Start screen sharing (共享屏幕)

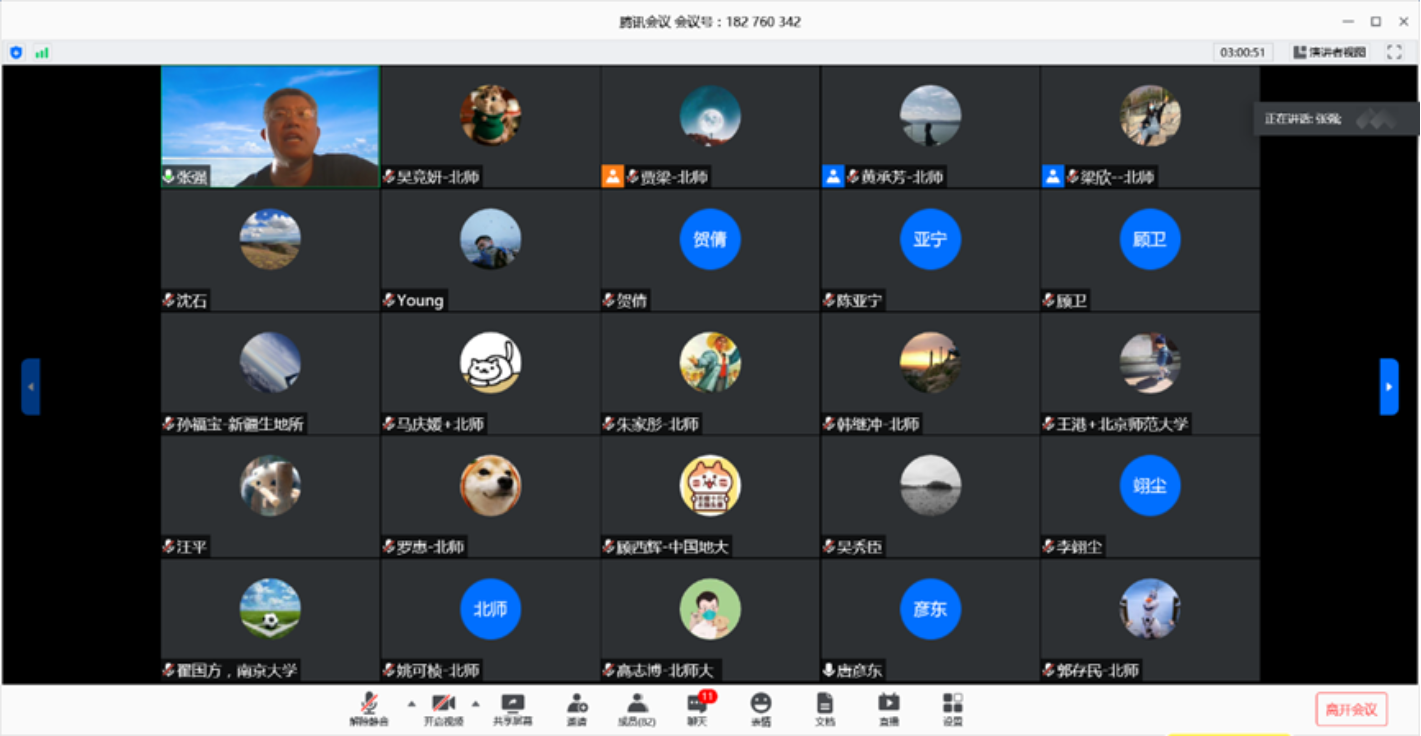tap(512, 707)
